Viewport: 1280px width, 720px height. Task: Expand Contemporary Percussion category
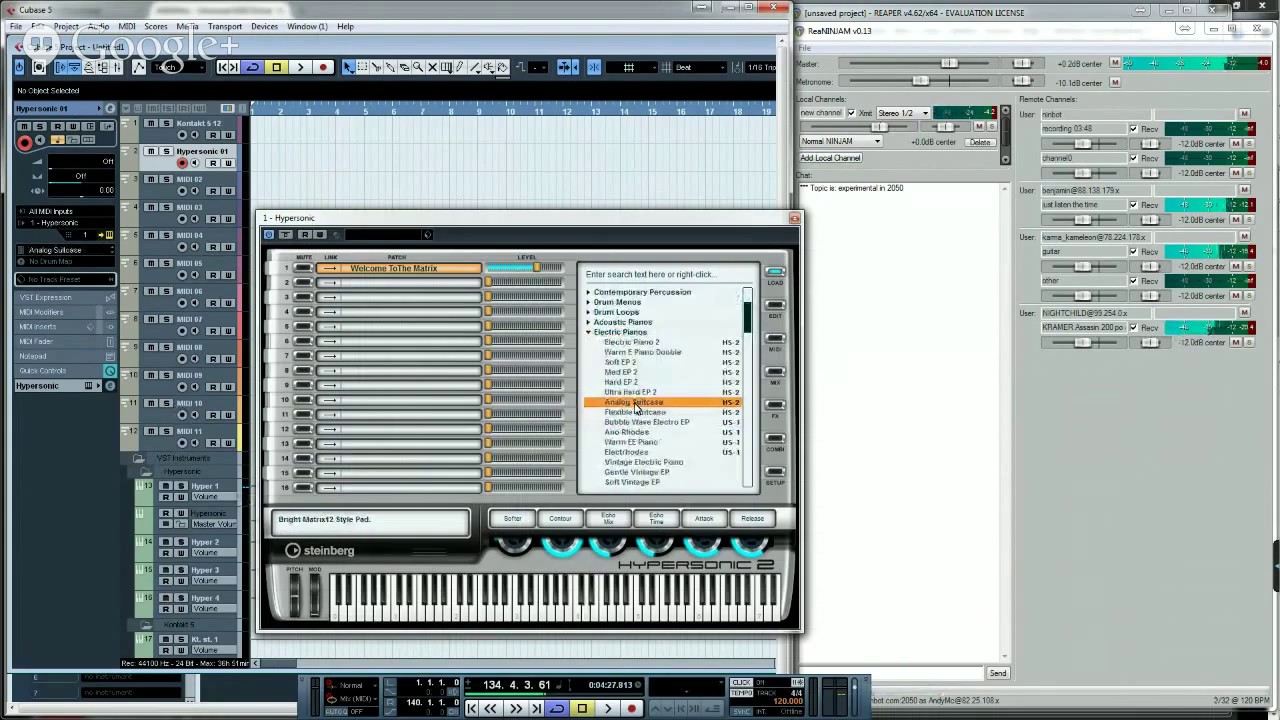(588, 292)
